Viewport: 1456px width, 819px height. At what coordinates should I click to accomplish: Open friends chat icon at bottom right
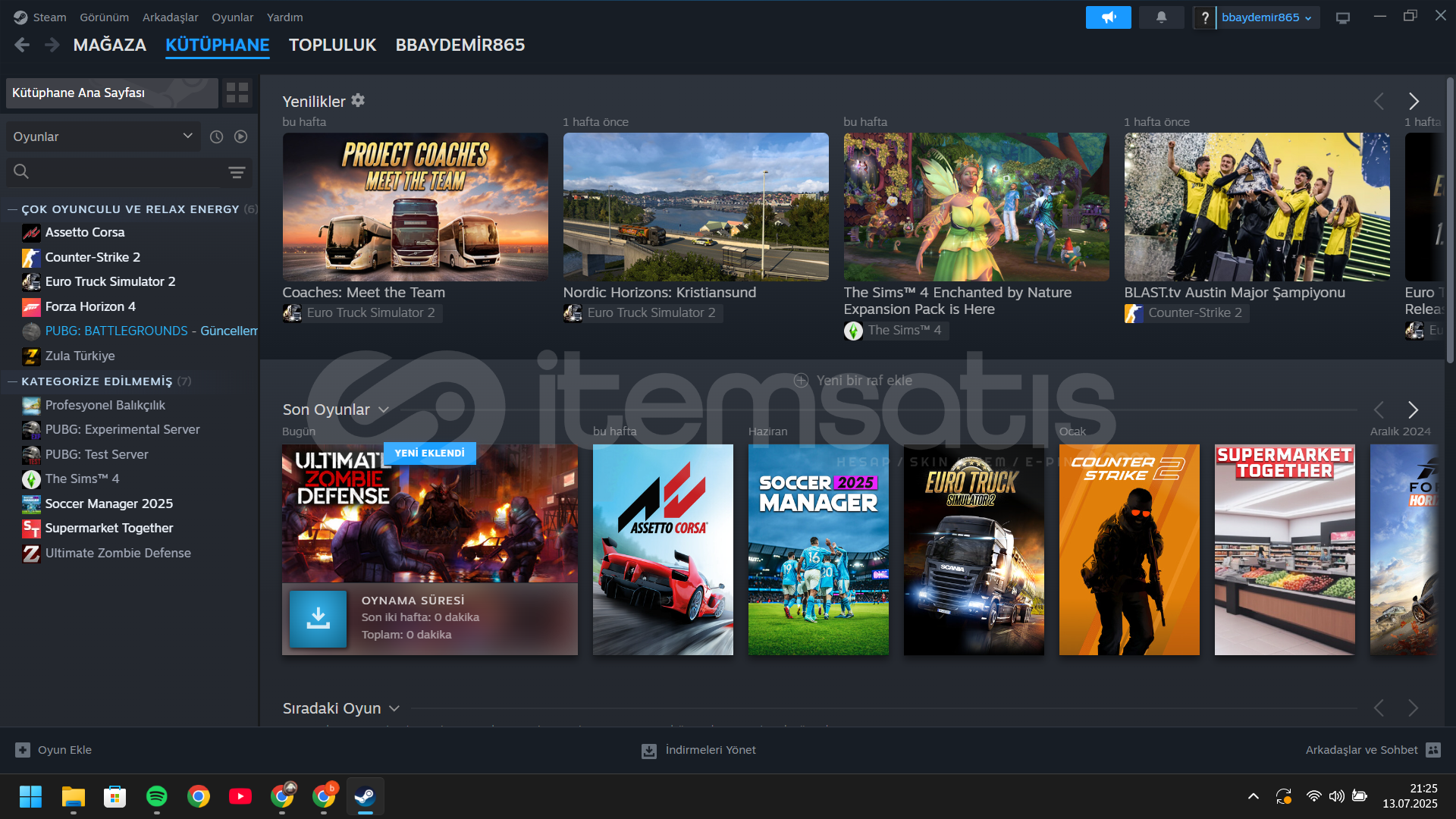pos(1433,750)
